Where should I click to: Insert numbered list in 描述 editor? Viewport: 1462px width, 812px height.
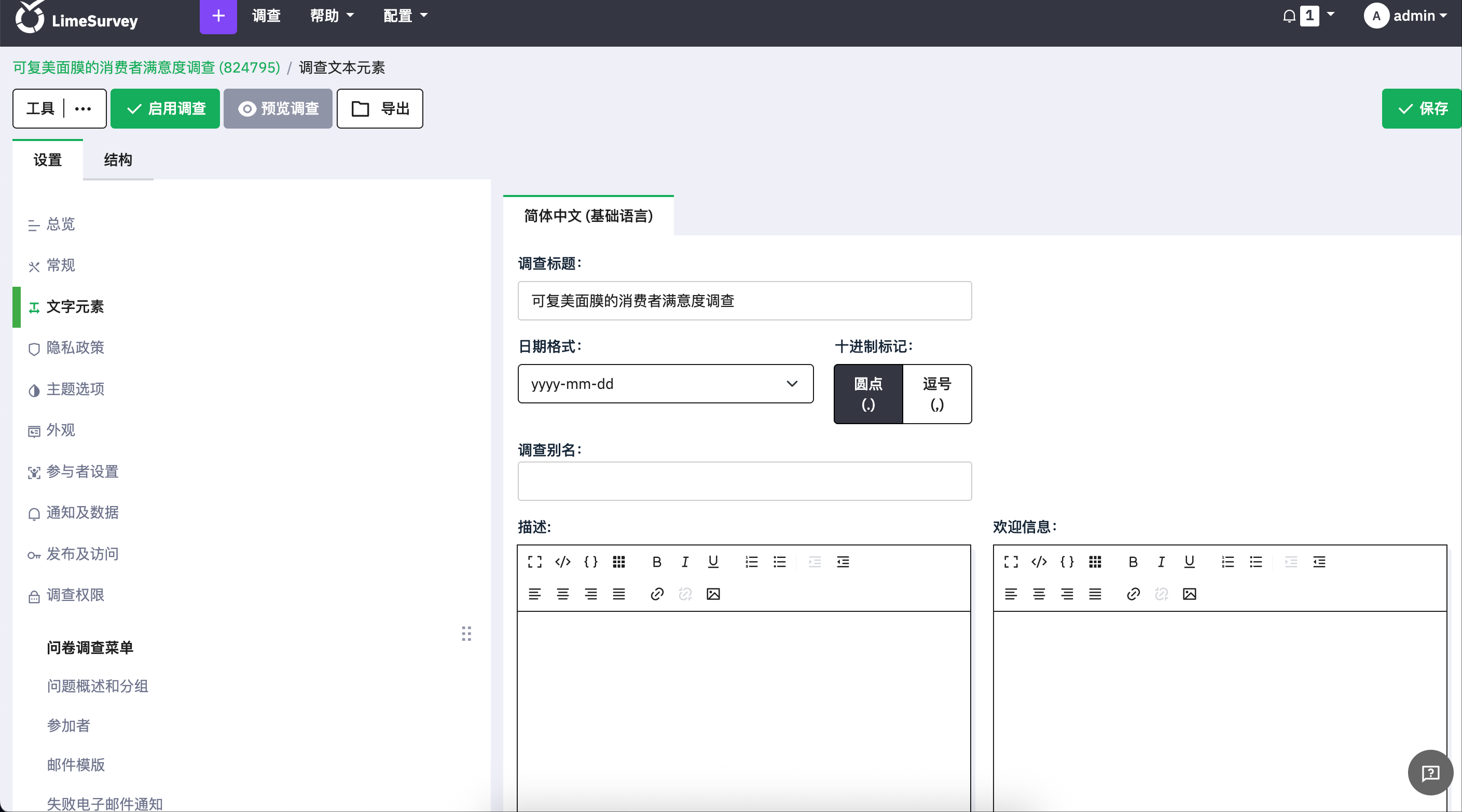pyautogui.click(x=751, y=562)
